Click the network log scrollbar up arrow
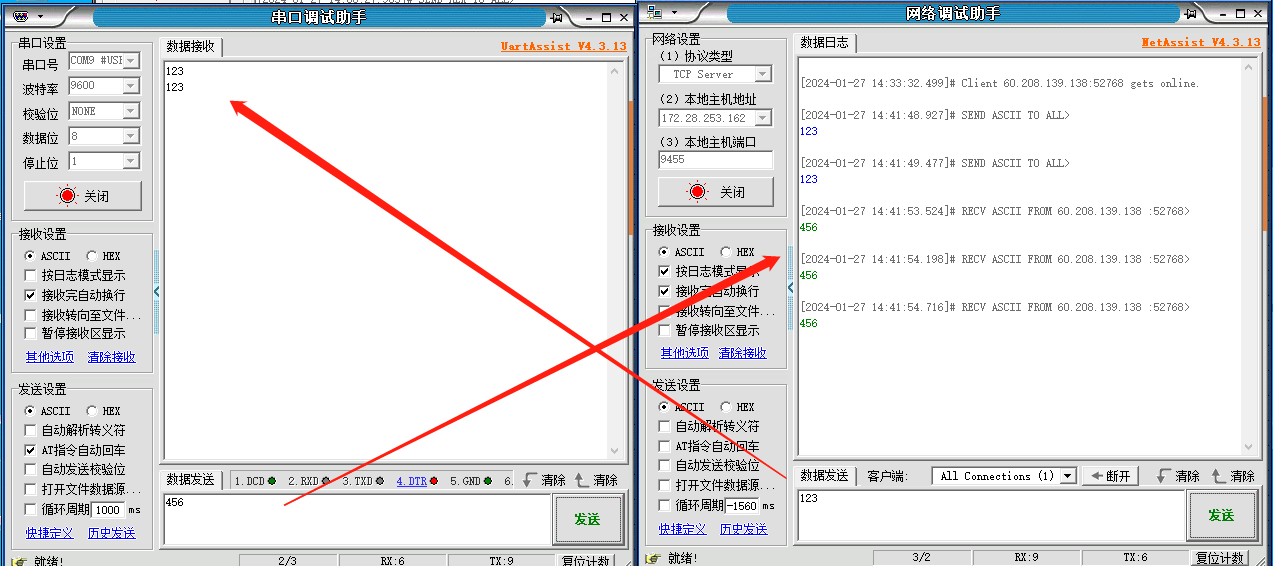Image resolution: width=1273 pixels, height=566 pixels. coord(1248,65)
